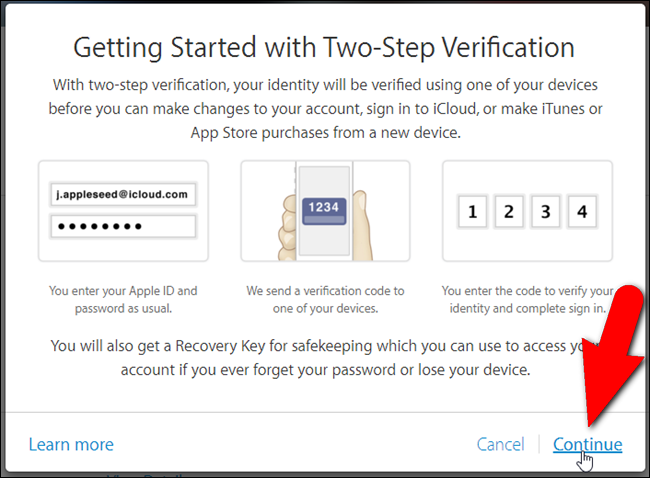This screenshot has width=650, height=478.
Task: Click the introductory two-step verification paragraph
Action: click(x=325, y=109)
